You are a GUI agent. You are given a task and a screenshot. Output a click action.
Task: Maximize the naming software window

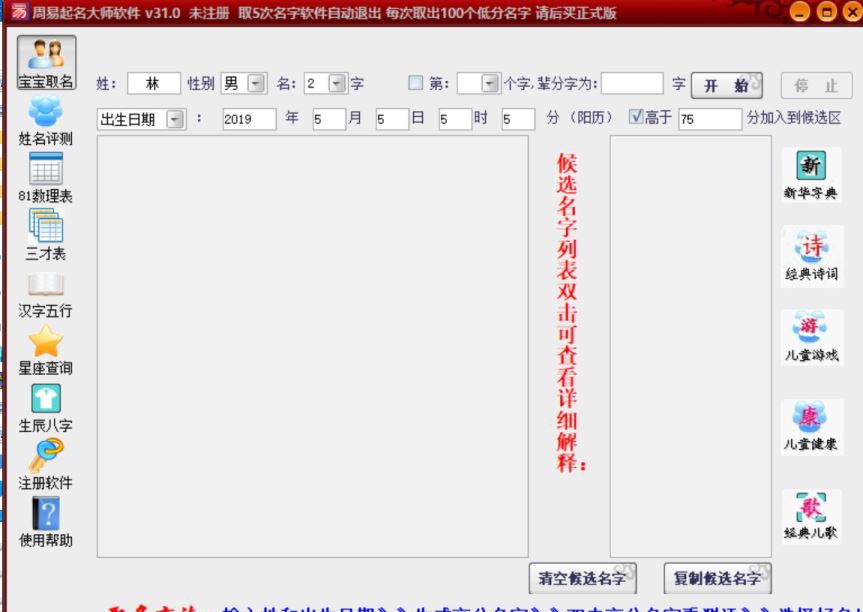[826, 12]
